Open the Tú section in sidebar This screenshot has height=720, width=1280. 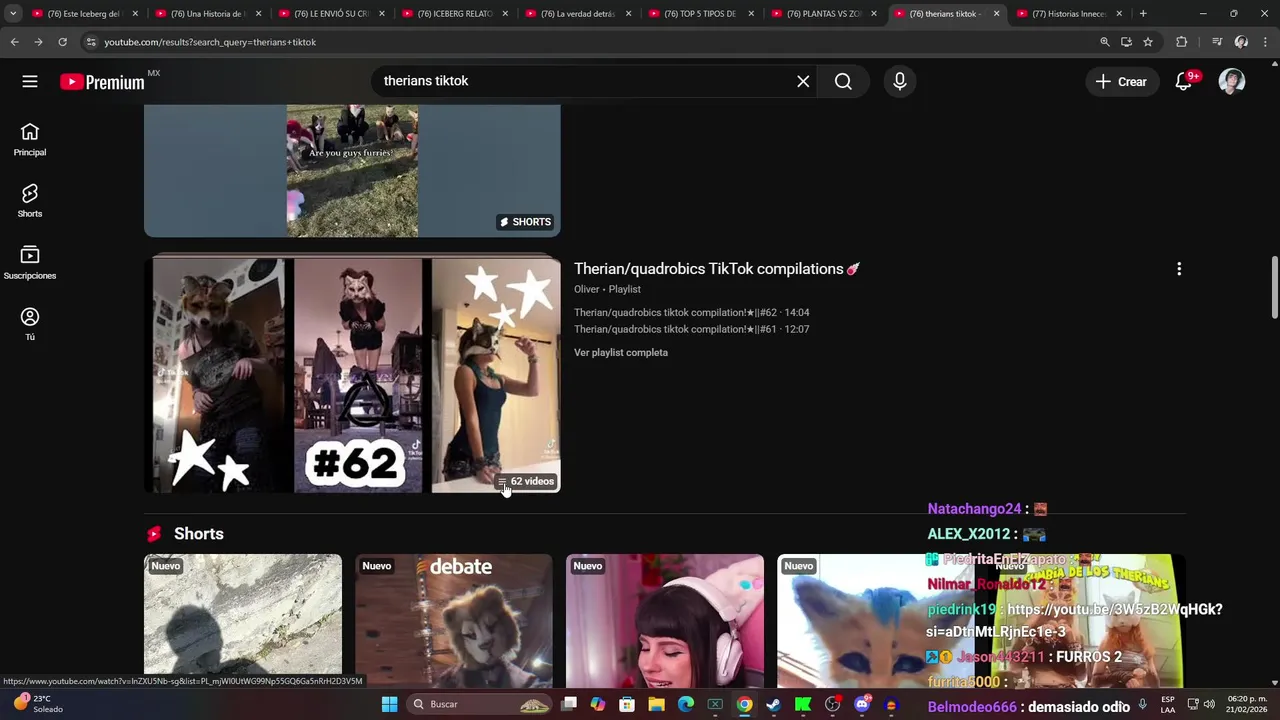(x=30, y=323)
